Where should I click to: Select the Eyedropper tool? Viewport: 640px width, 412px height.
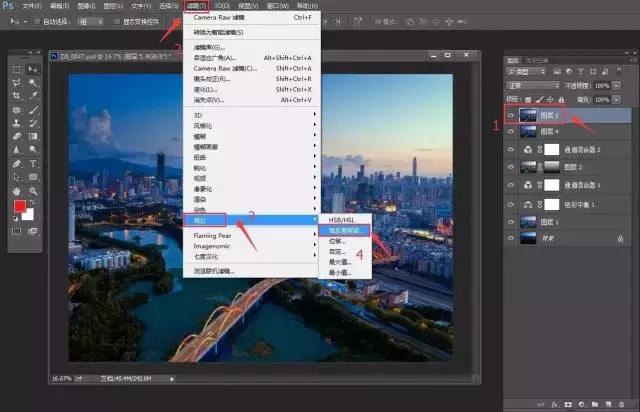coord(32,95)
